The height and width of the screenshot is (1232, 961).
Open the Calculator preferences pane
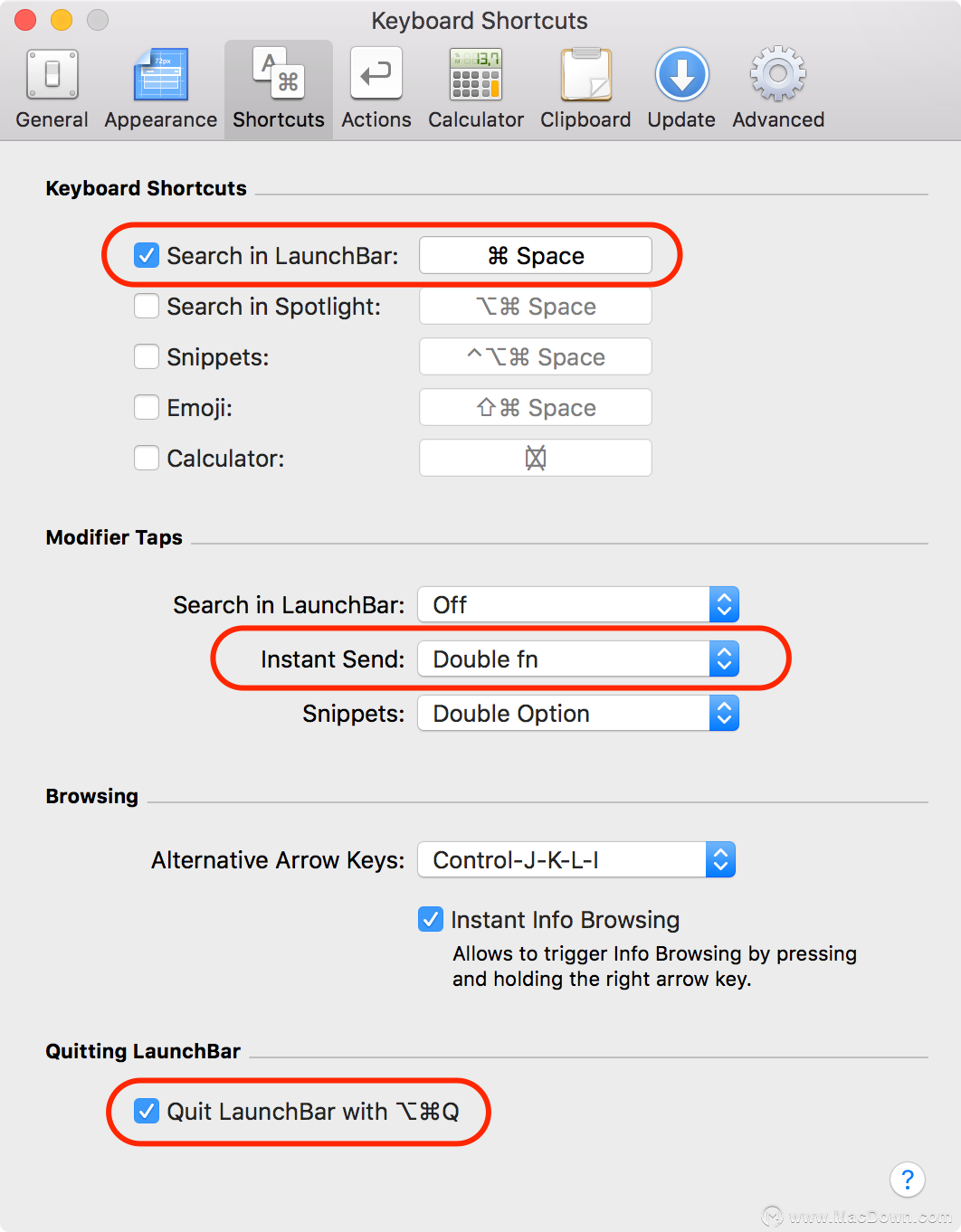476,90
